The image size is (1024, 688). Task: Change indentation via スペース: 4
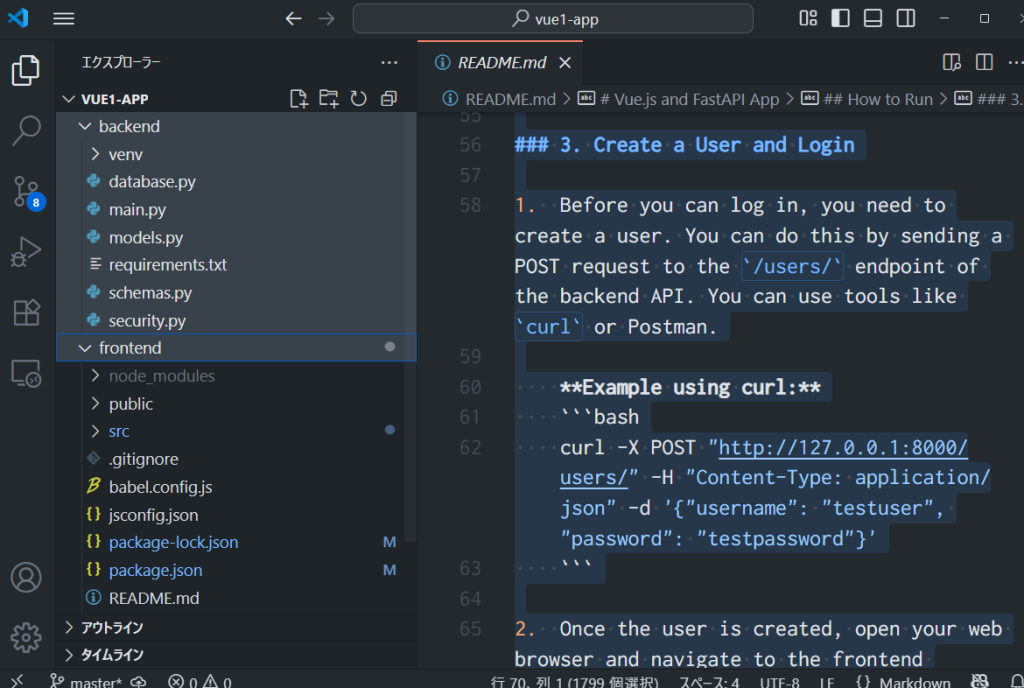tap(709, 681)
